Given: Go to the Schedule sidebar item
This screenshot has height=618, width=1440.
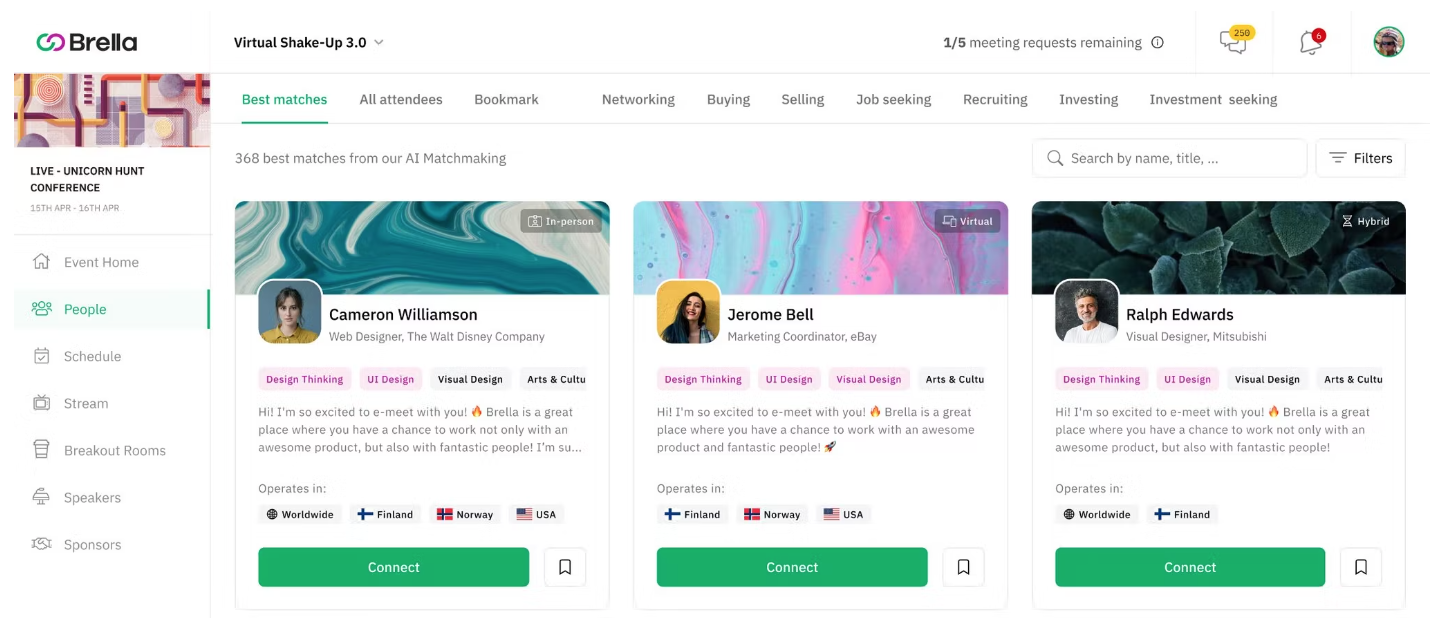Looking at the screenshot, I should coord(92,356).
